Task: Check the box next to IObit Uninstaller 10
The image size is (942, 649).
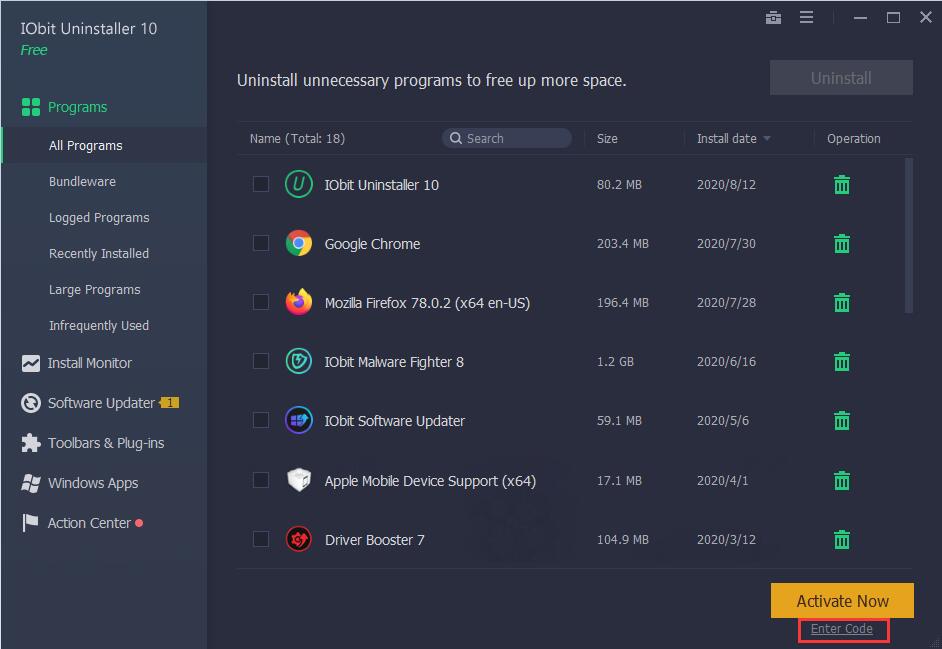Action: [261, 184]
